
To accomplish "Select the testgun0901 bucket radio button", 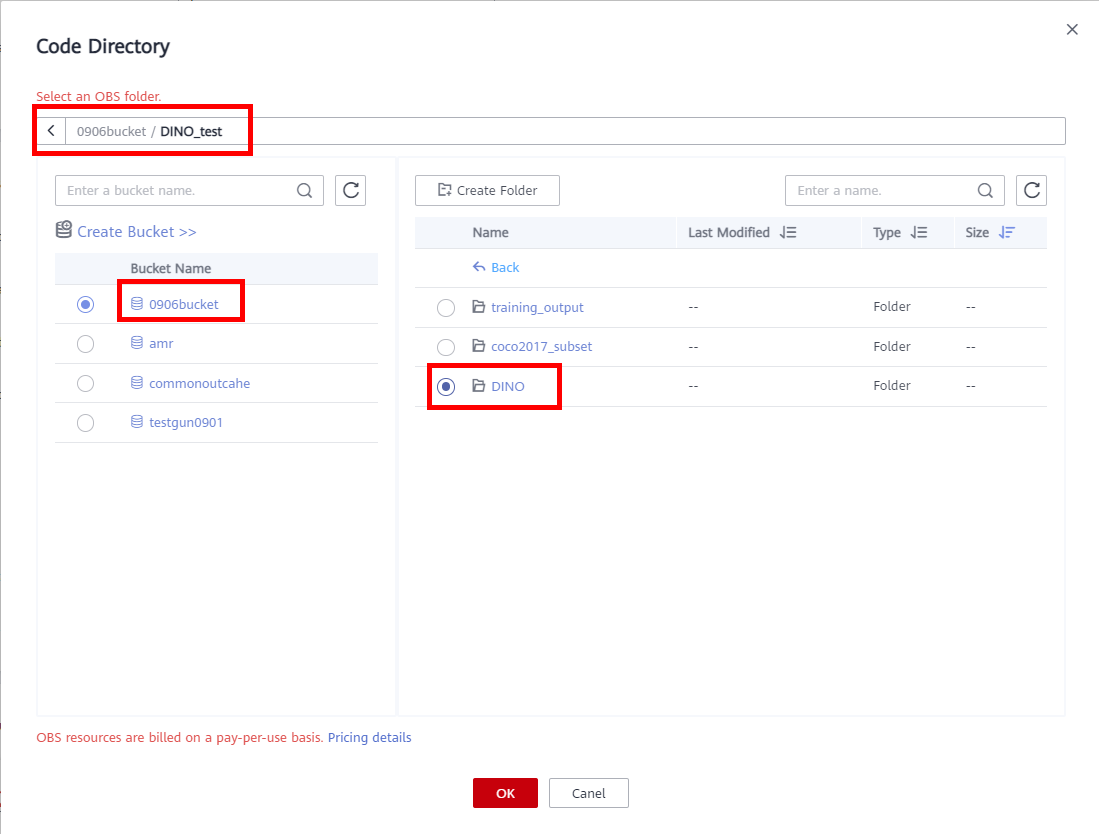I will [x=86, y=423].
